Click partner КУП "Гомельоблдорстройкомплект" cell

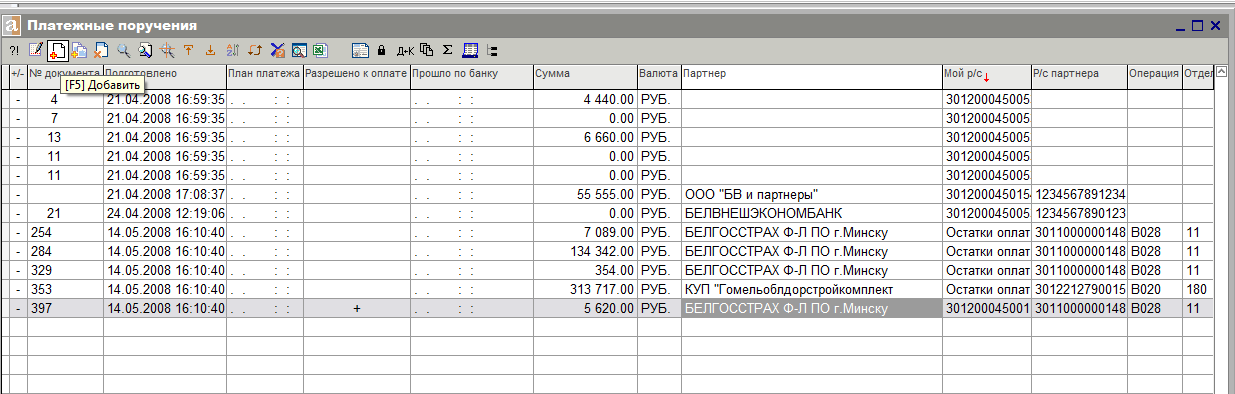pos(811,289)
